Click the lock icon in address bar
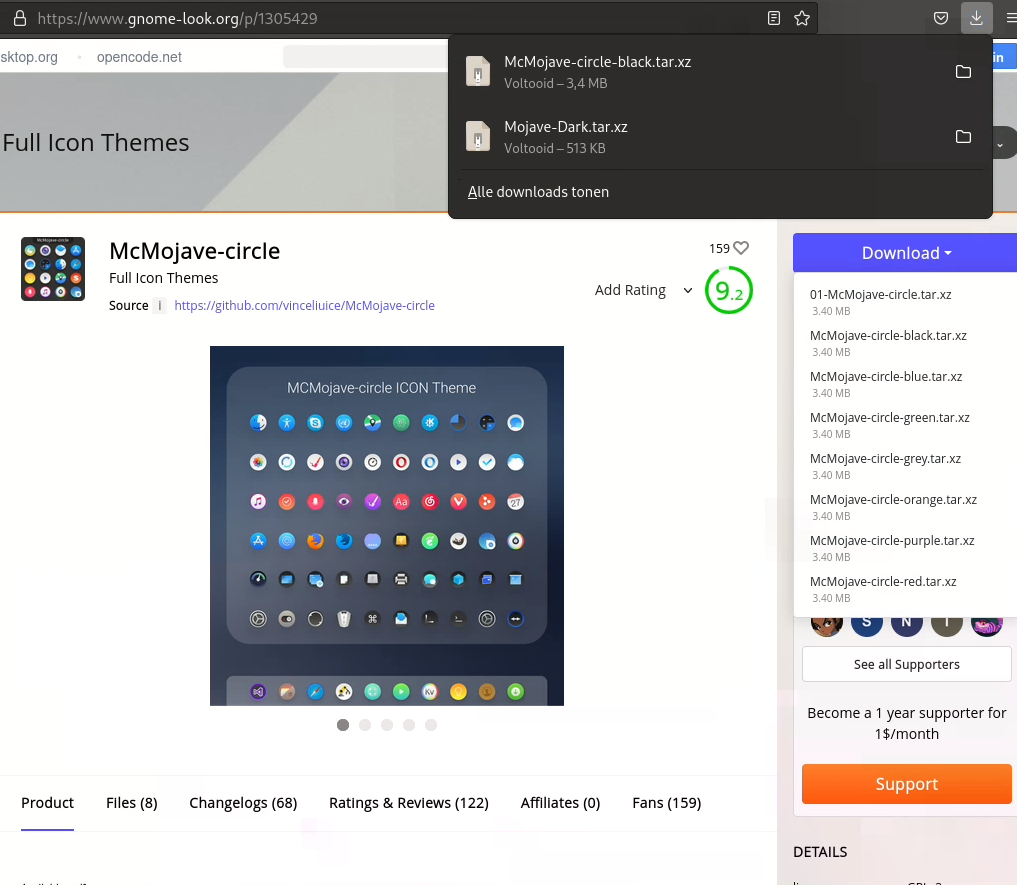 pyautogui.click(x=20, y=18)
